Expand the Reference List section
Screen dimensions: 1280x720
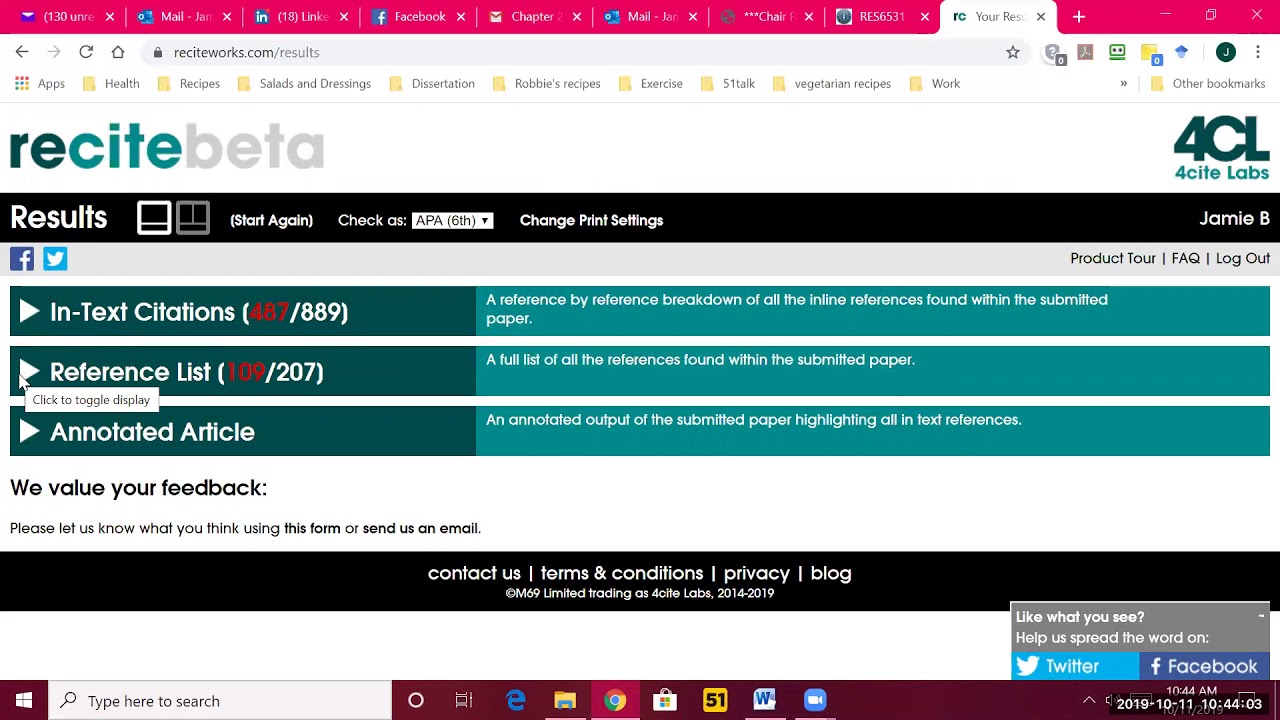[x=29, y=372]
